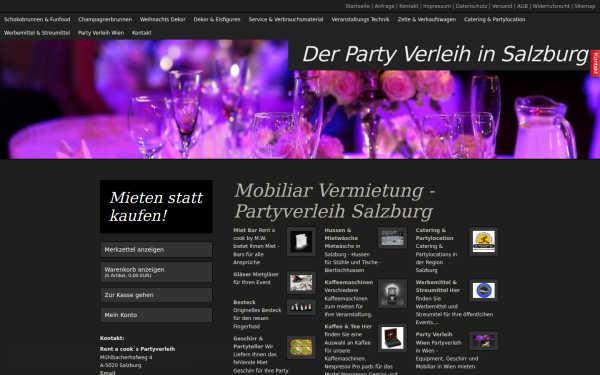Image resolution: width=600 pixels, height=375 pixels.
Task: Select Champagnerbrunnen in navigation bar
Action: tap(105, 20)
